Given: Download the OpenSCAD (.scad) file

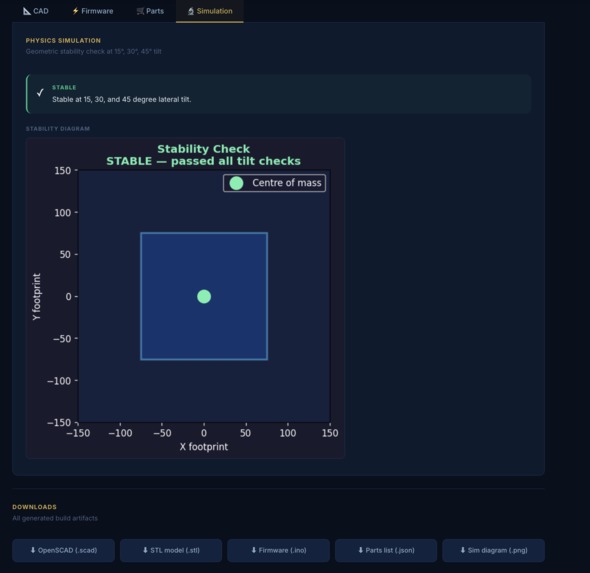Looking at the screenshot, I should 63,550.
